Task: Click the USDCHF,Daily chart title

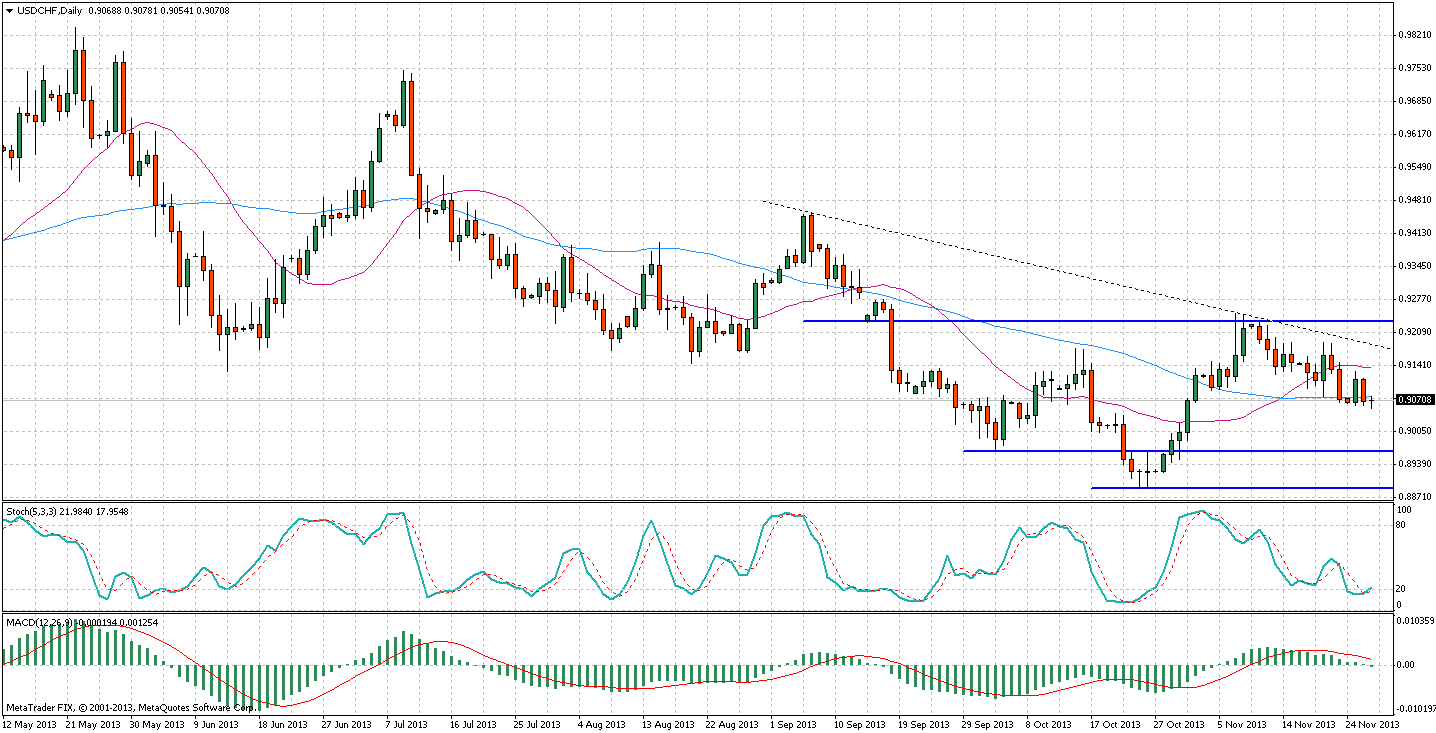Action: pyautogui.click(x=50, y=11)
